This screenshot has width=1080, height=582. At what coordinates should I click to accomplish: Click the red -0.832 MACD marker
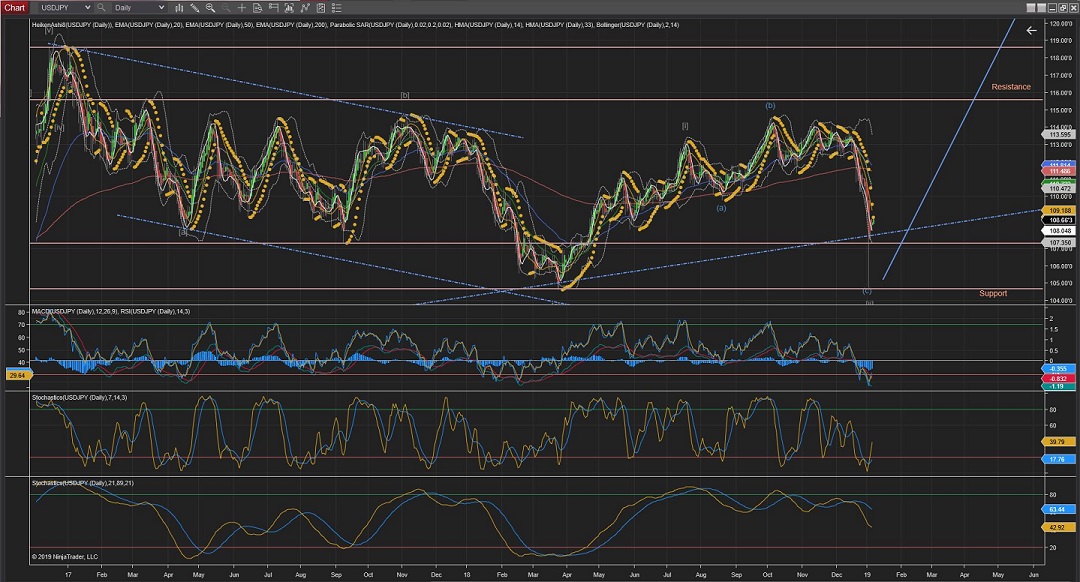point(1060,378)
